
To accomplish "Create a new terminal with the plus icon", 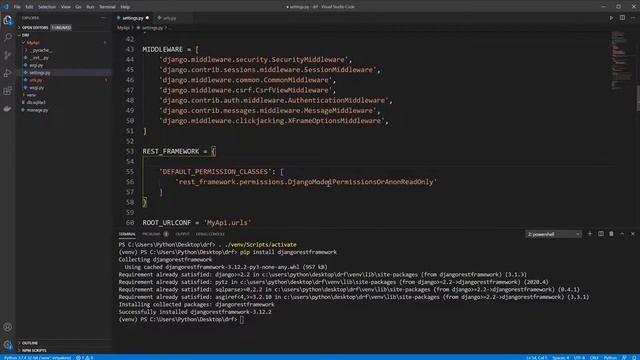I will pos(589,234).
